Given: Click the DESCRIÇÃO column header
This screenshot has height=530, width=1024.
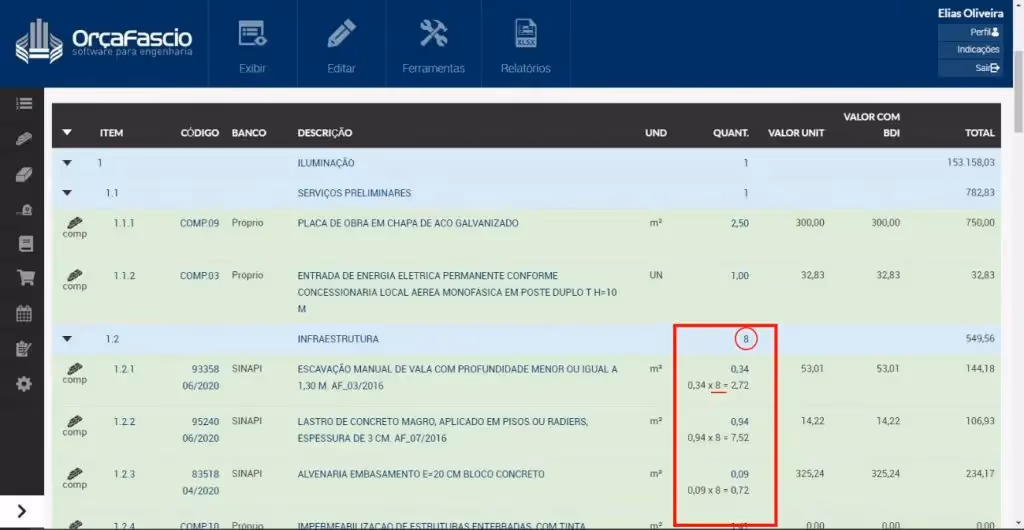Looking at the screenshot, I should (325, 133).
